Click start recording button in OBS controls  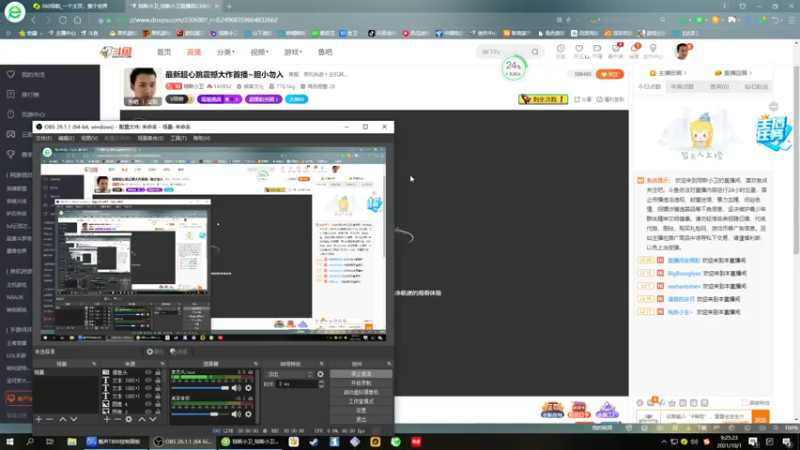click(361, 383)
